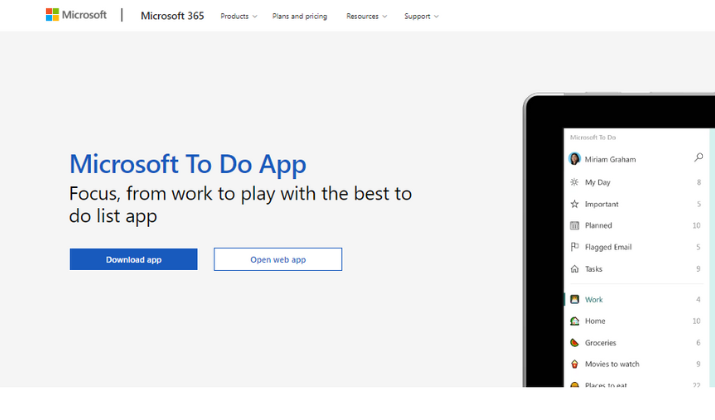This screenshot has width=715, height=420.
Task: Click the Microsoft To Do title text
Action: [593, 137]
